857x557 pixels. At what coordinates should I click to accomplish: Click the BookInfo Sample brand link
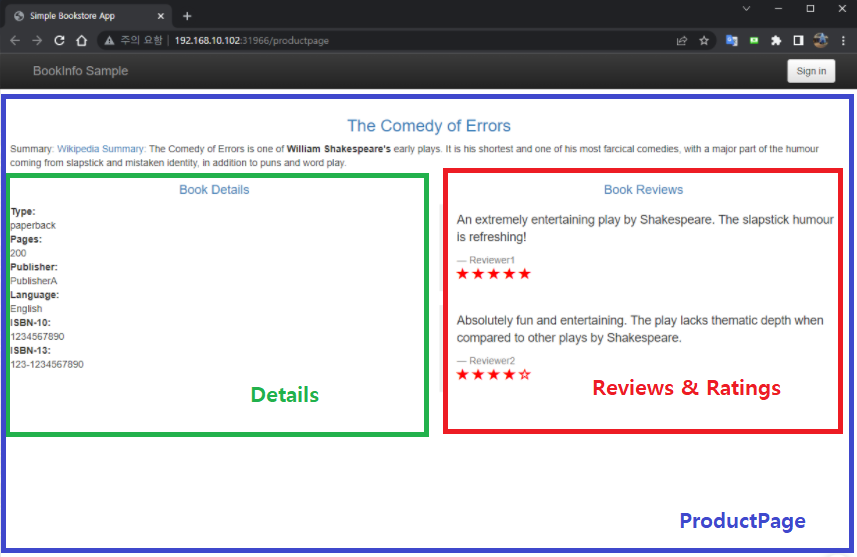[80, 71]
